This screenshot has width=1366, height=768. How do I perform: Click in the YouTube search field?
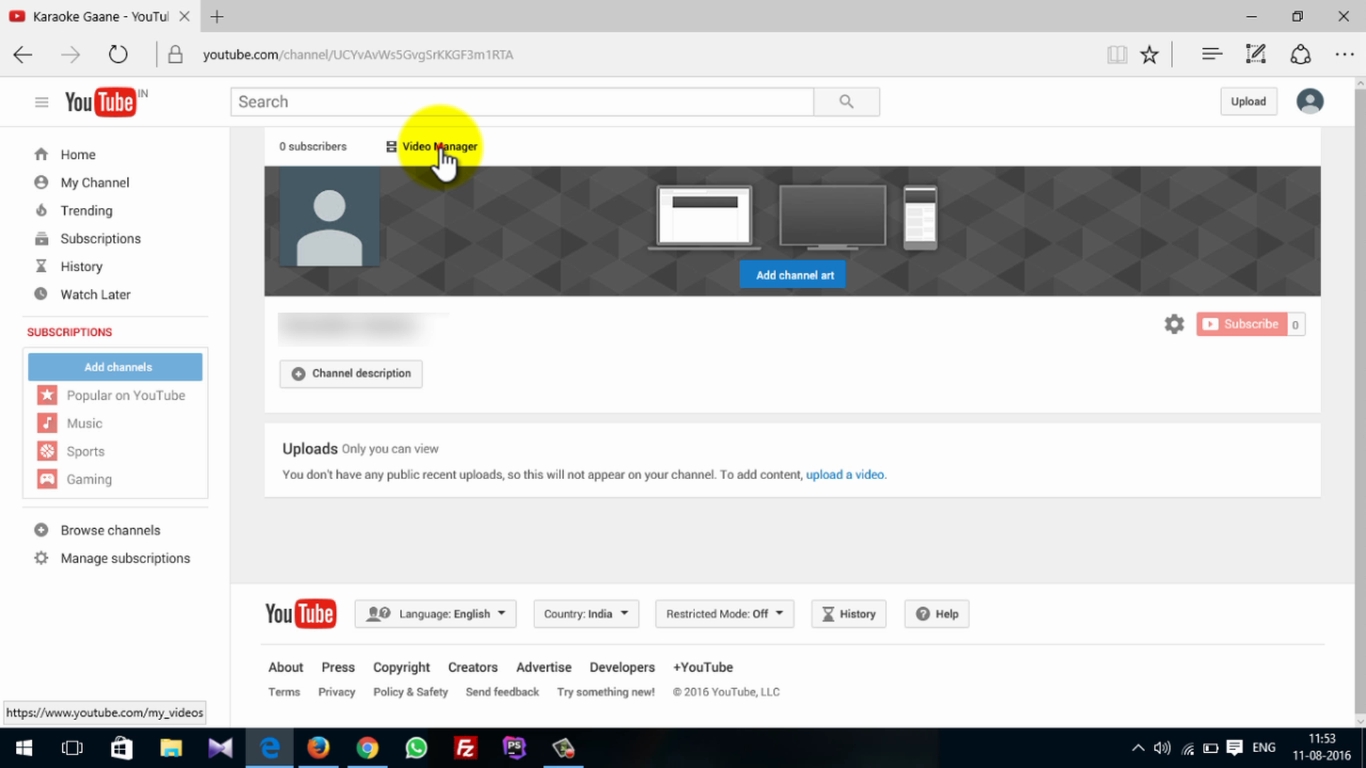pyautogui.click(x=522, y=102)
